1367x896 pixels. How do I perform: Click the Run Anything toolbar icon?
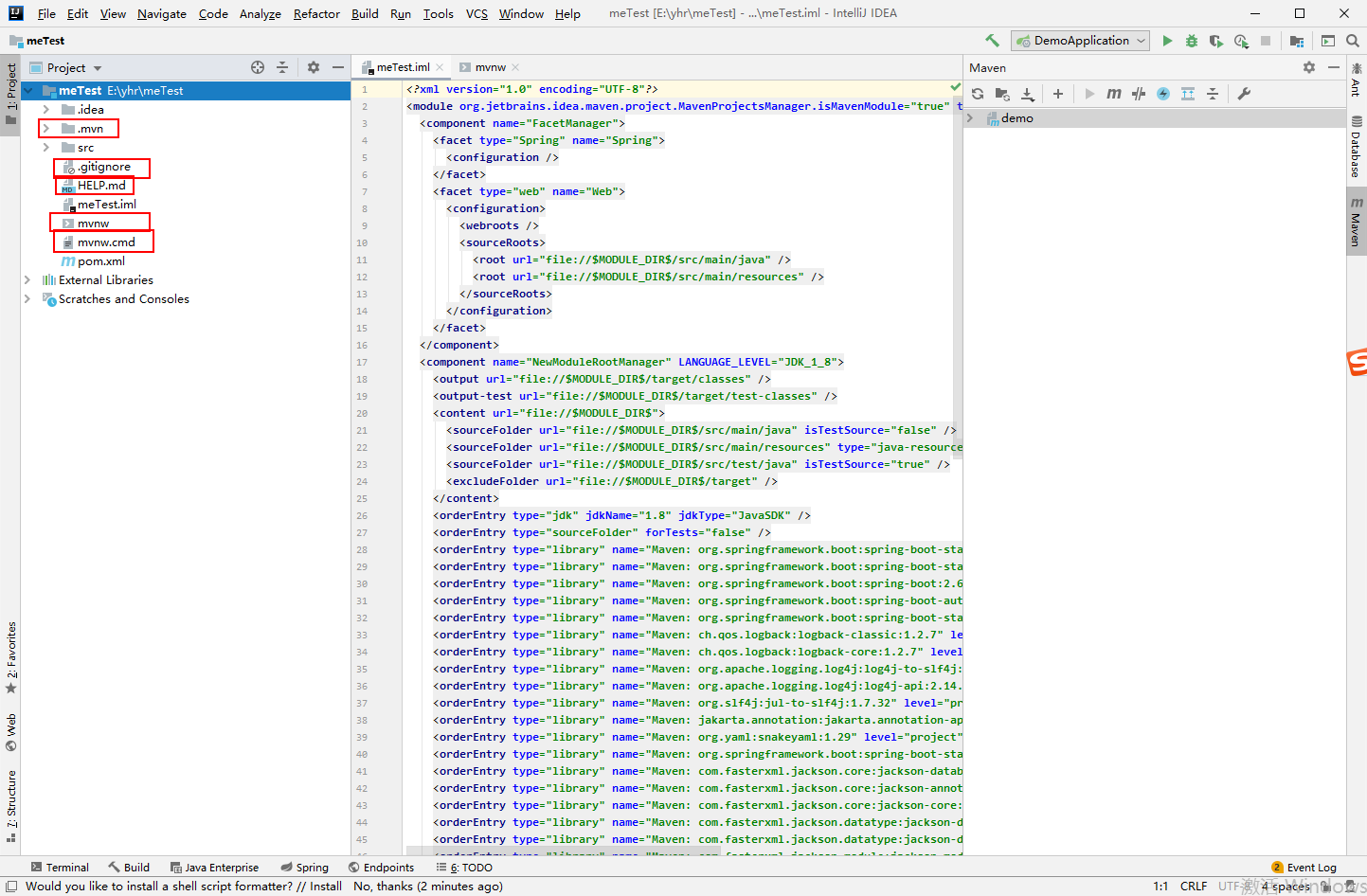click(1328, 41)
